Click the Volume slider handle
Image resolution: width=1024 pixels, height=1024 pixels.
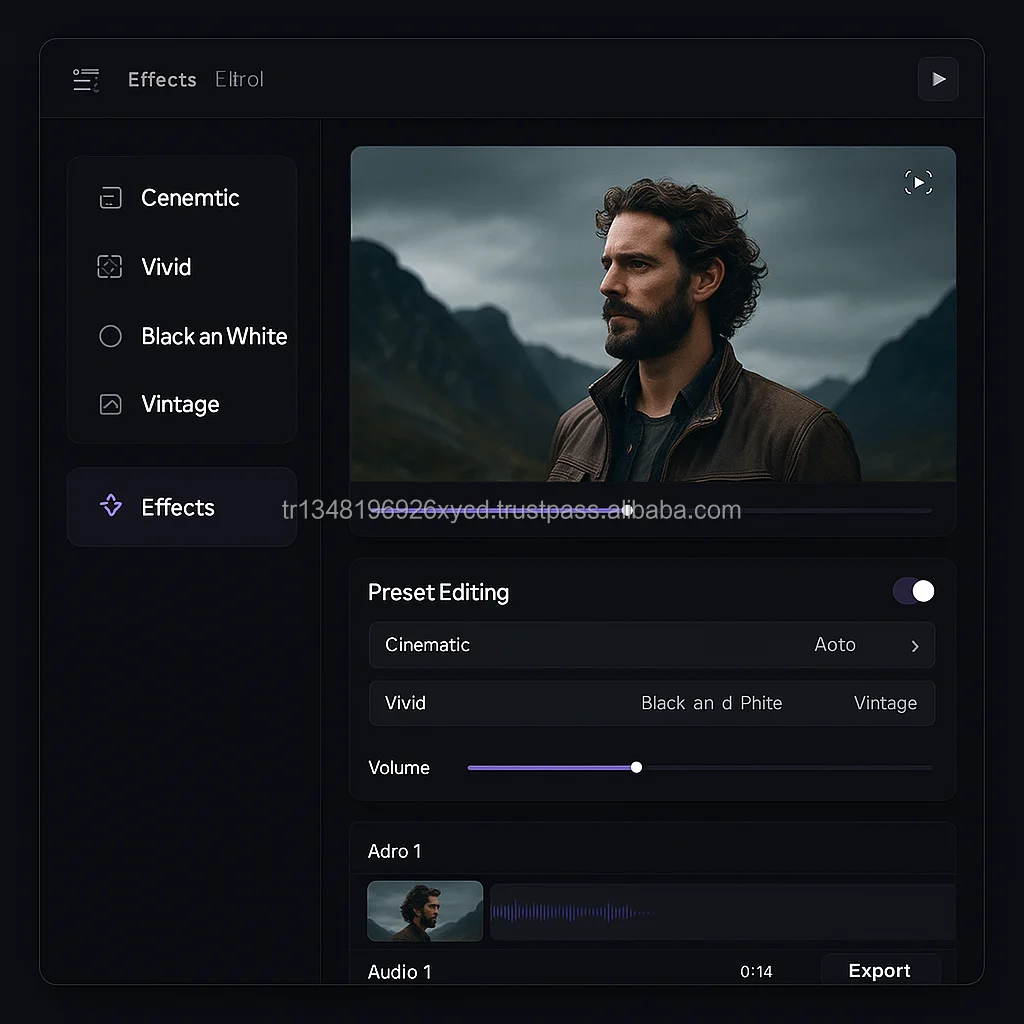pyautogui.click(x=636, y=767)
